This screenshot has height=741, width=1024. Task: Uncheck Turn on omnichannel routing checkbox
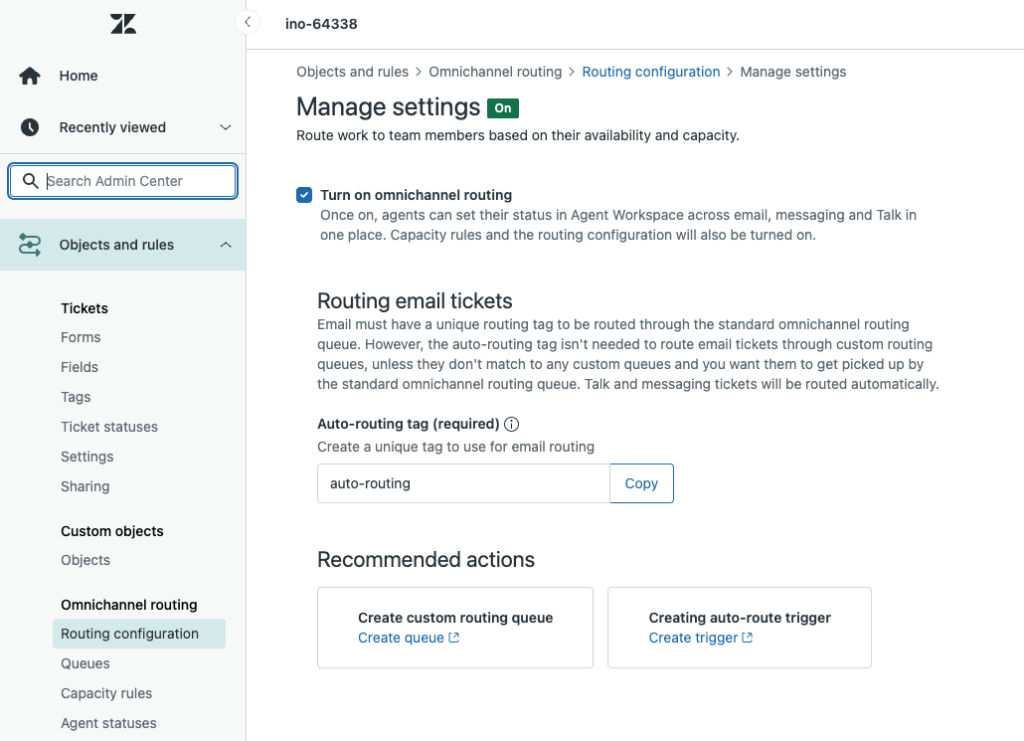point(304,195)
